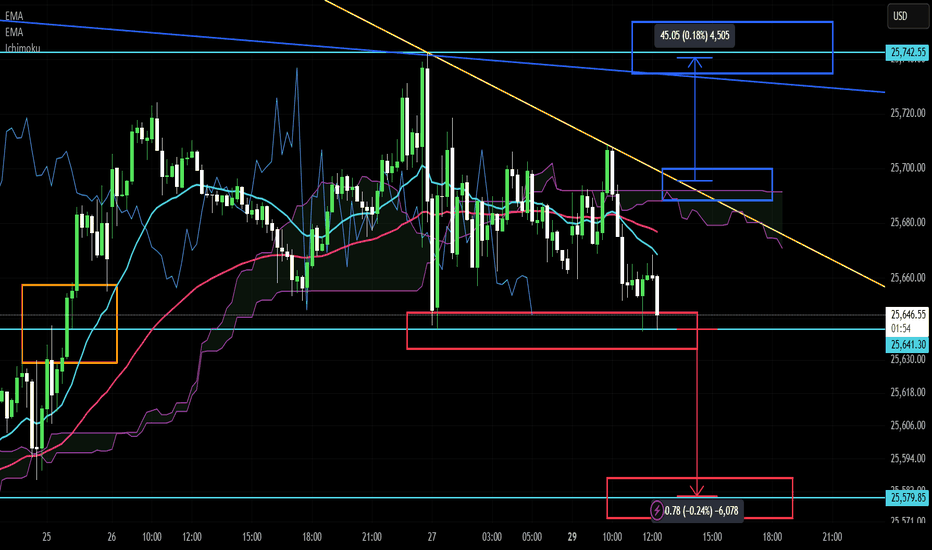Click the 25,720.00 price scale value
932x550 pixels.
coord(907,114)
